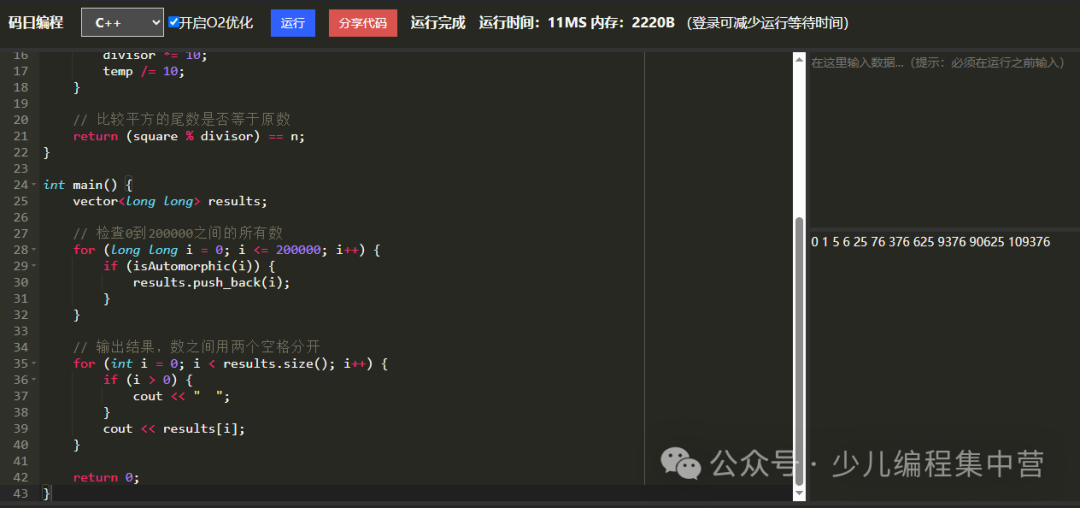Toggle the 开启O2优化 checkbox

(x=174, y=22)
